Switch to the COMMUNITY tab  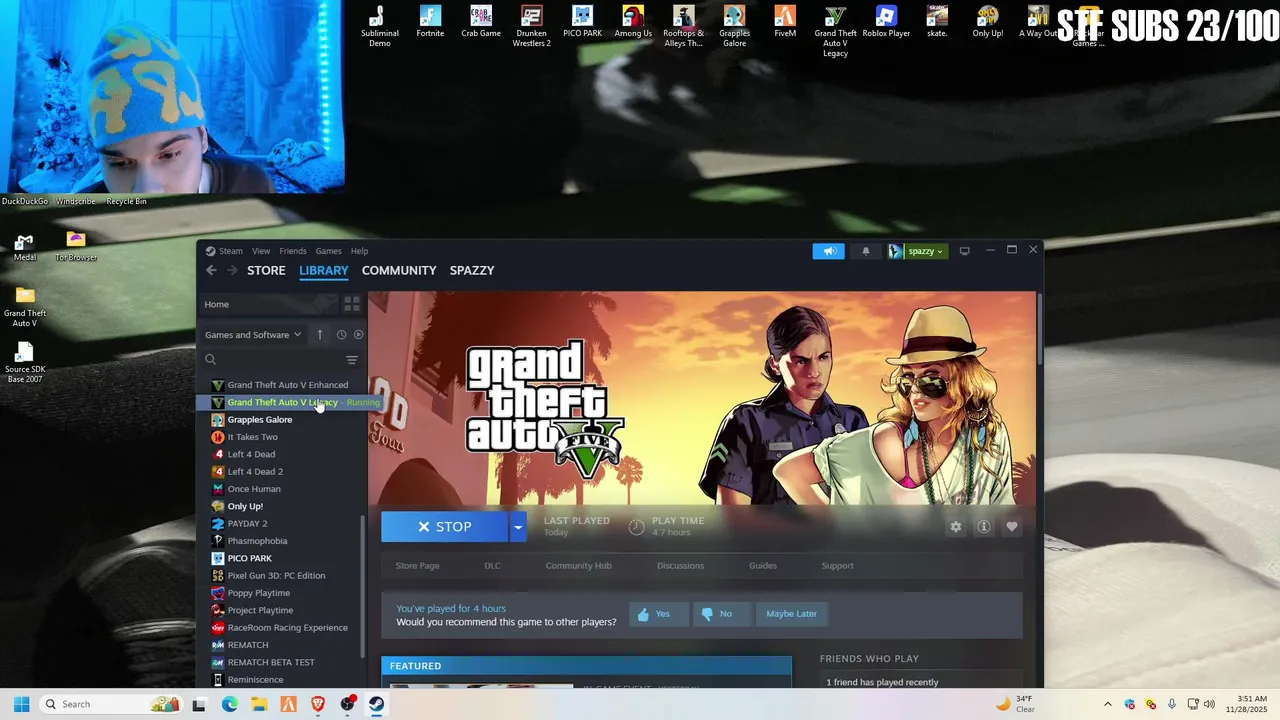pyautogui.click(x=399, y=270)
